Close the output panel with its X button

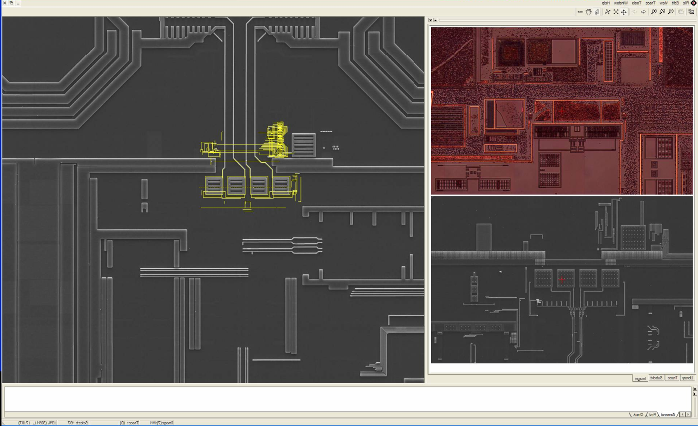(x=695, y=389)
